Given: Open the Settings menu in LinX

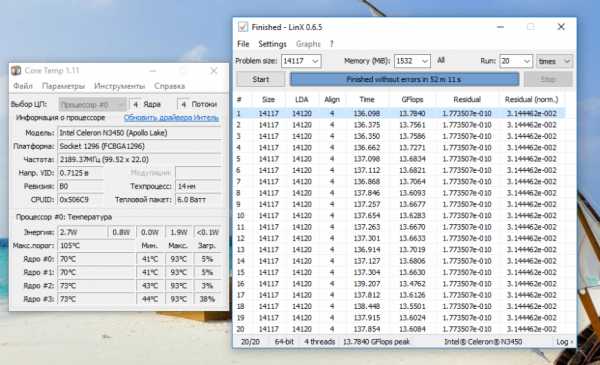Looking at the screenshot, I should tap(272, 44).
